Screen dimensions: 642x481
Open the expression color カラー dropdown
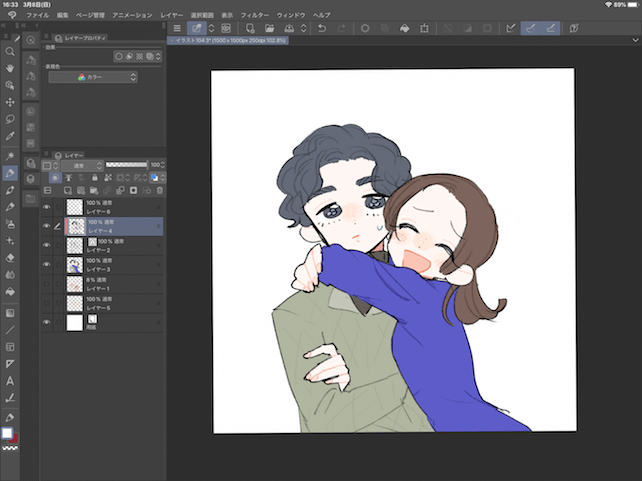(x=93, y=77)
